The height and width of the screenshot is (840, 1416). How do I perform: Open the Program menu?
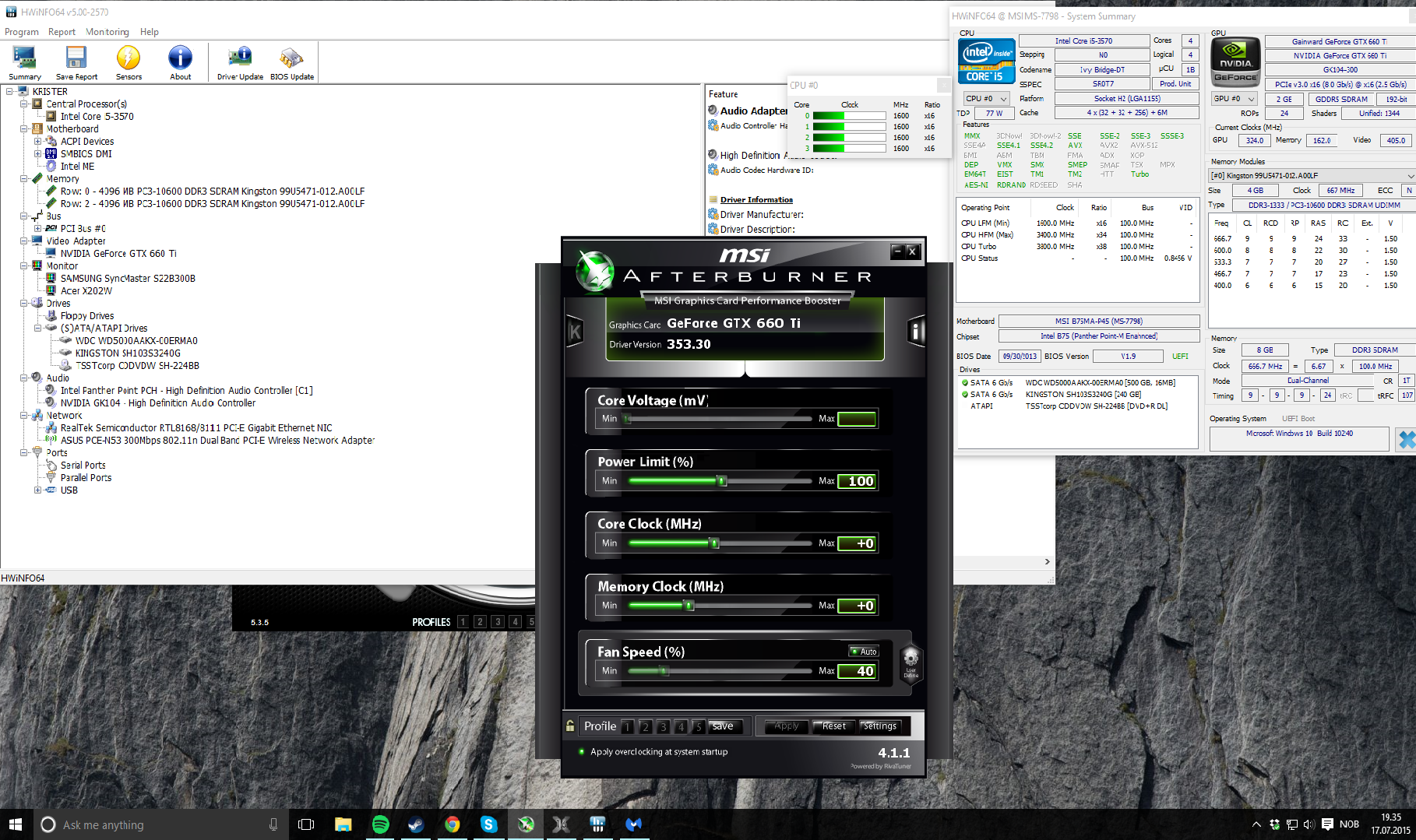tap(22, 32)
